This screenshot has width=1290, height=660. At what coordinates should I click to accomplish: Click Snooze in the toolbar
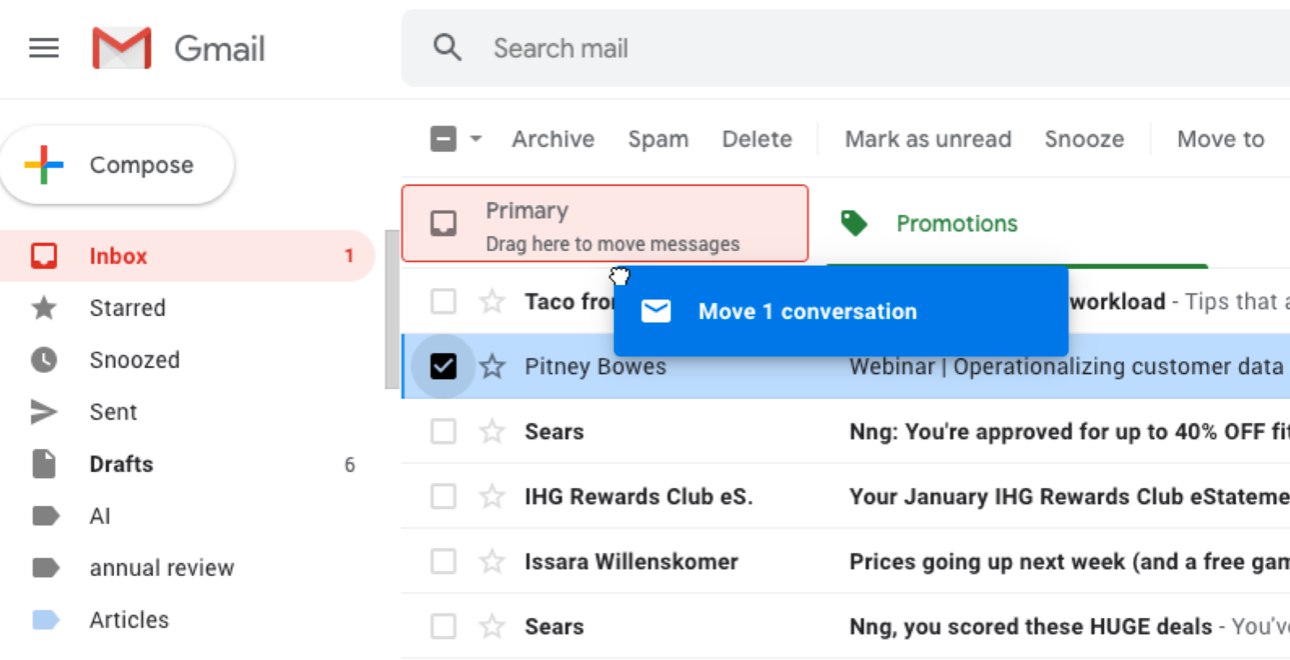1084,139
